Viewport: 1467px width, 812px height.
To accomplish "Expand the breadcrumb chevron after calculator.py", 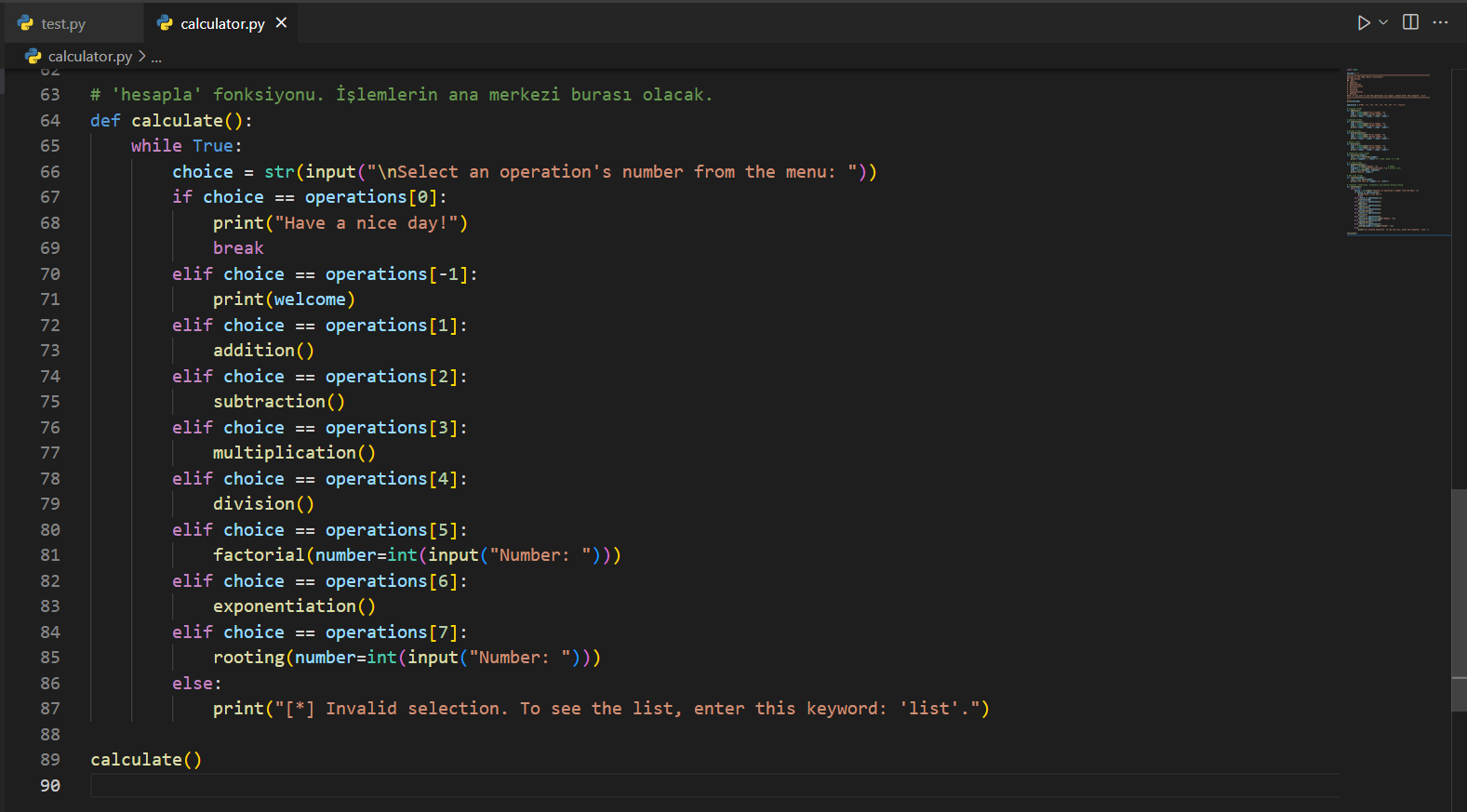I will pyautogui.click(x=141, y=56).
